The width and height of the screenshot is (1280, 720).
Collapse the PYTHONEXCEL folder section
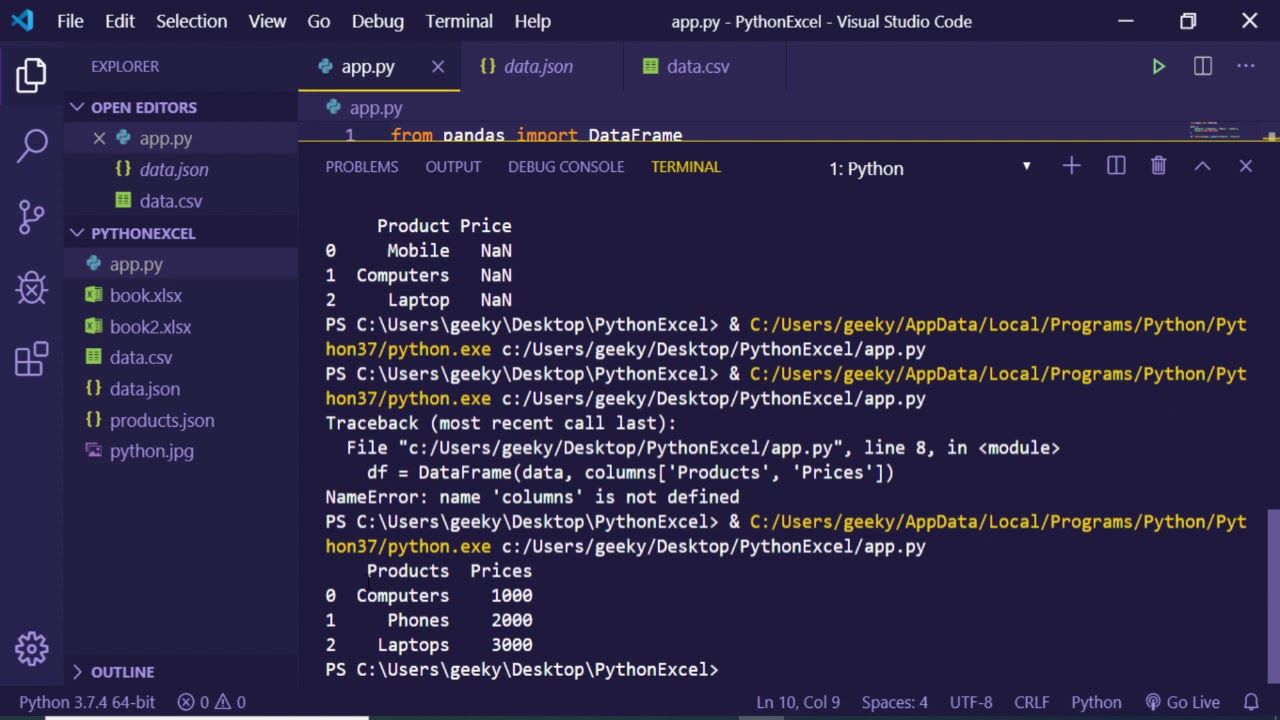143,233
